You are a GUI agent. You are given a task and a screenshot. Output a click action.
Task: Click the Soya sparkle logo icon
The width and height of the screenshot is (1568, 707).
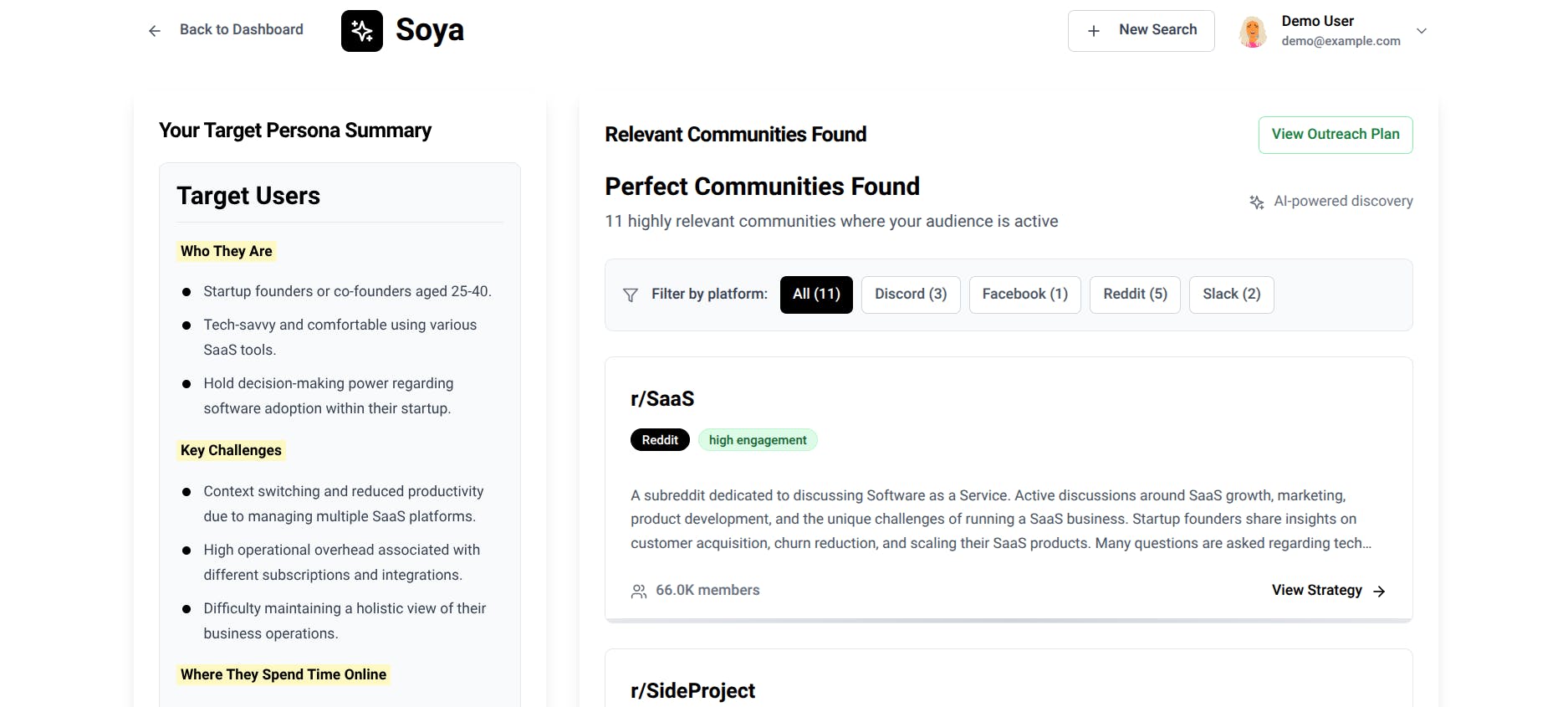tap(362, 31)
